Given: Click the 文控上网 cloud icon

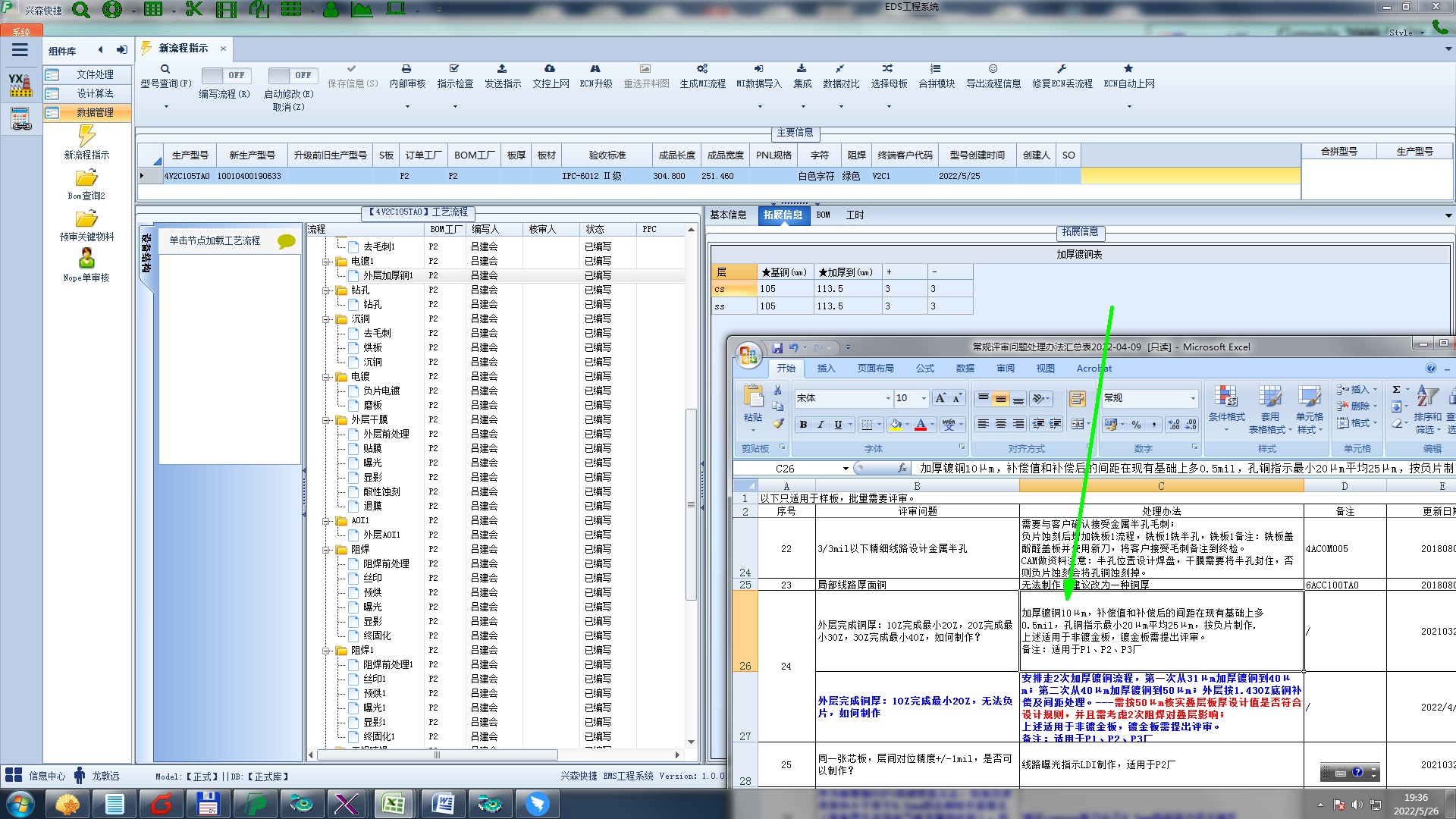Looking at the screenshot, I should (550, 69).
